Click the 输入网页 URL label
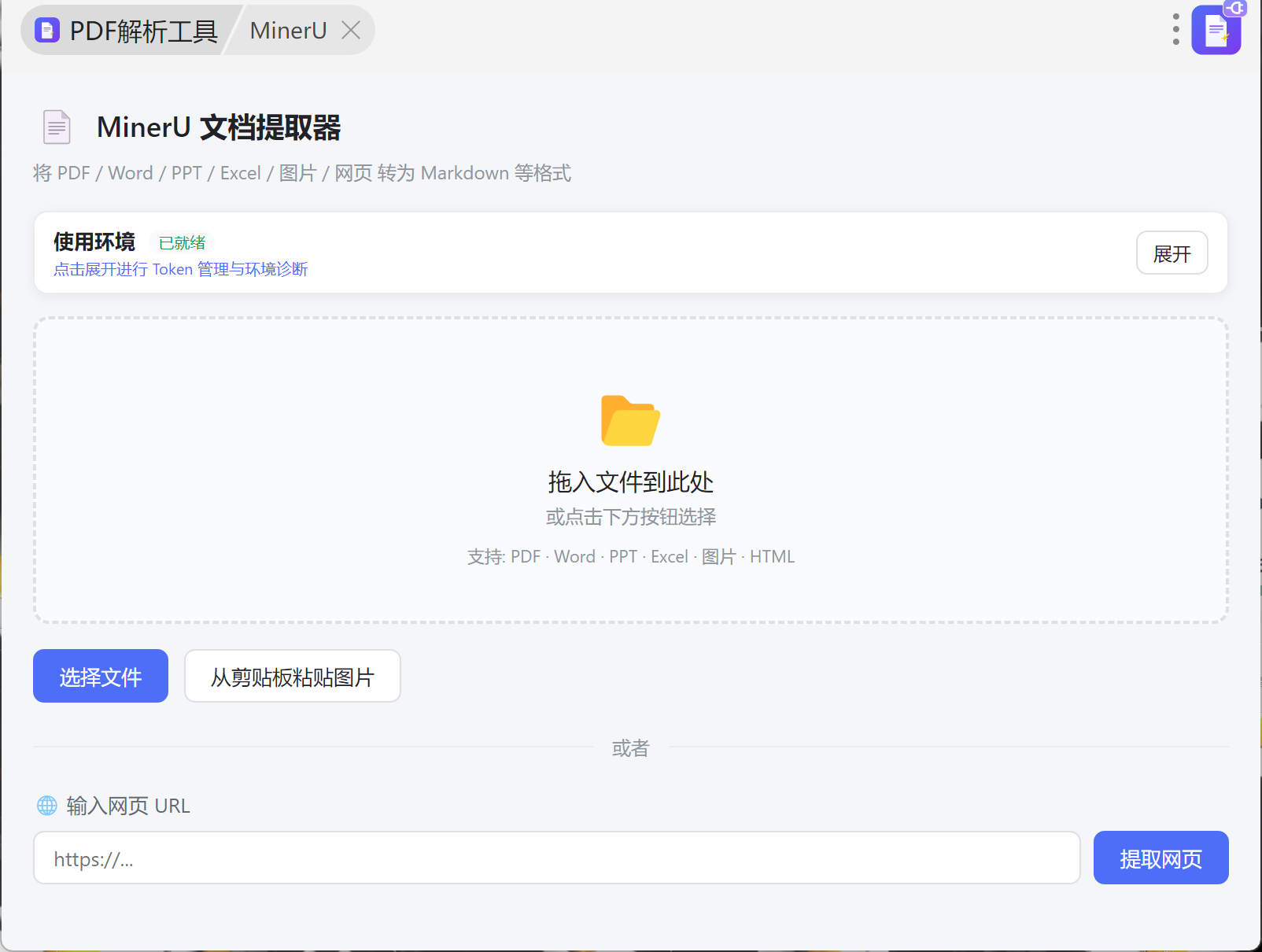1262x952 pixels. 128,806
